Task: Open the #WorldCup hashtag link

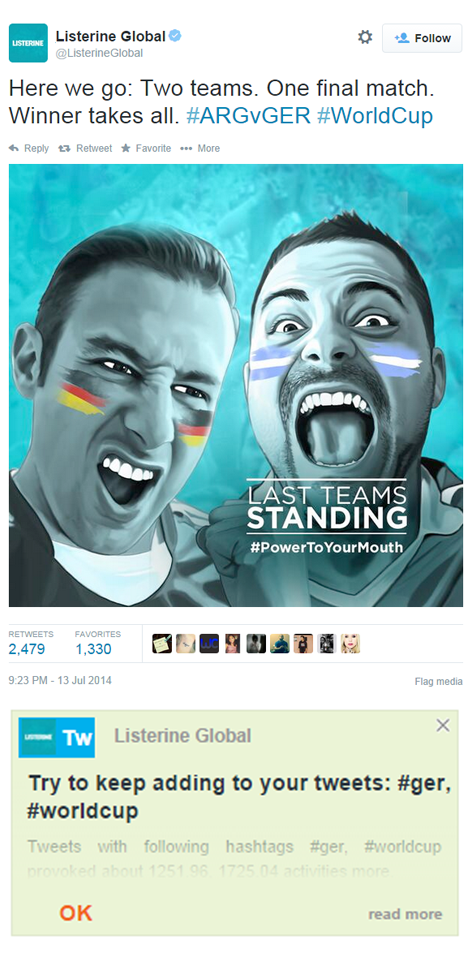Action: 375,115
